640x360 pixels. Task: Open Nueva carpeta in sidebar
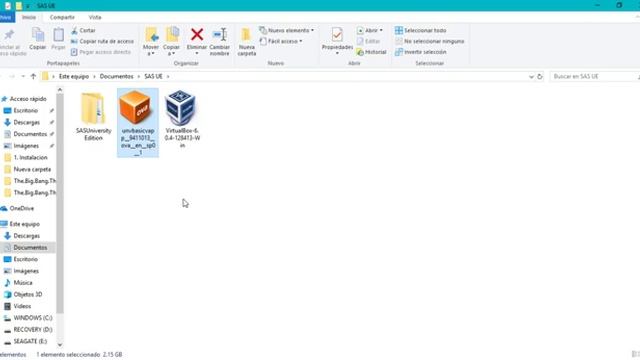click(32, 169)
